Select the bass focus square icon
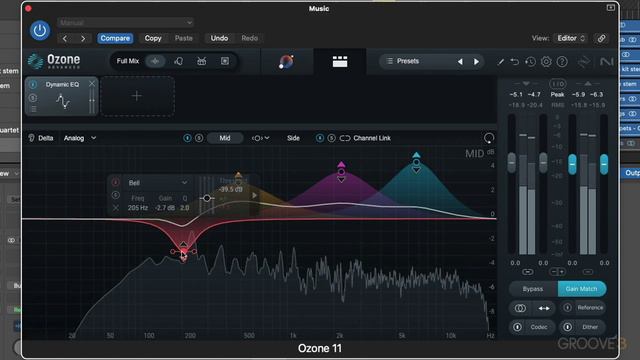Image resolution: width=640 pixels, height=360 pixels. tap(225, 61)
